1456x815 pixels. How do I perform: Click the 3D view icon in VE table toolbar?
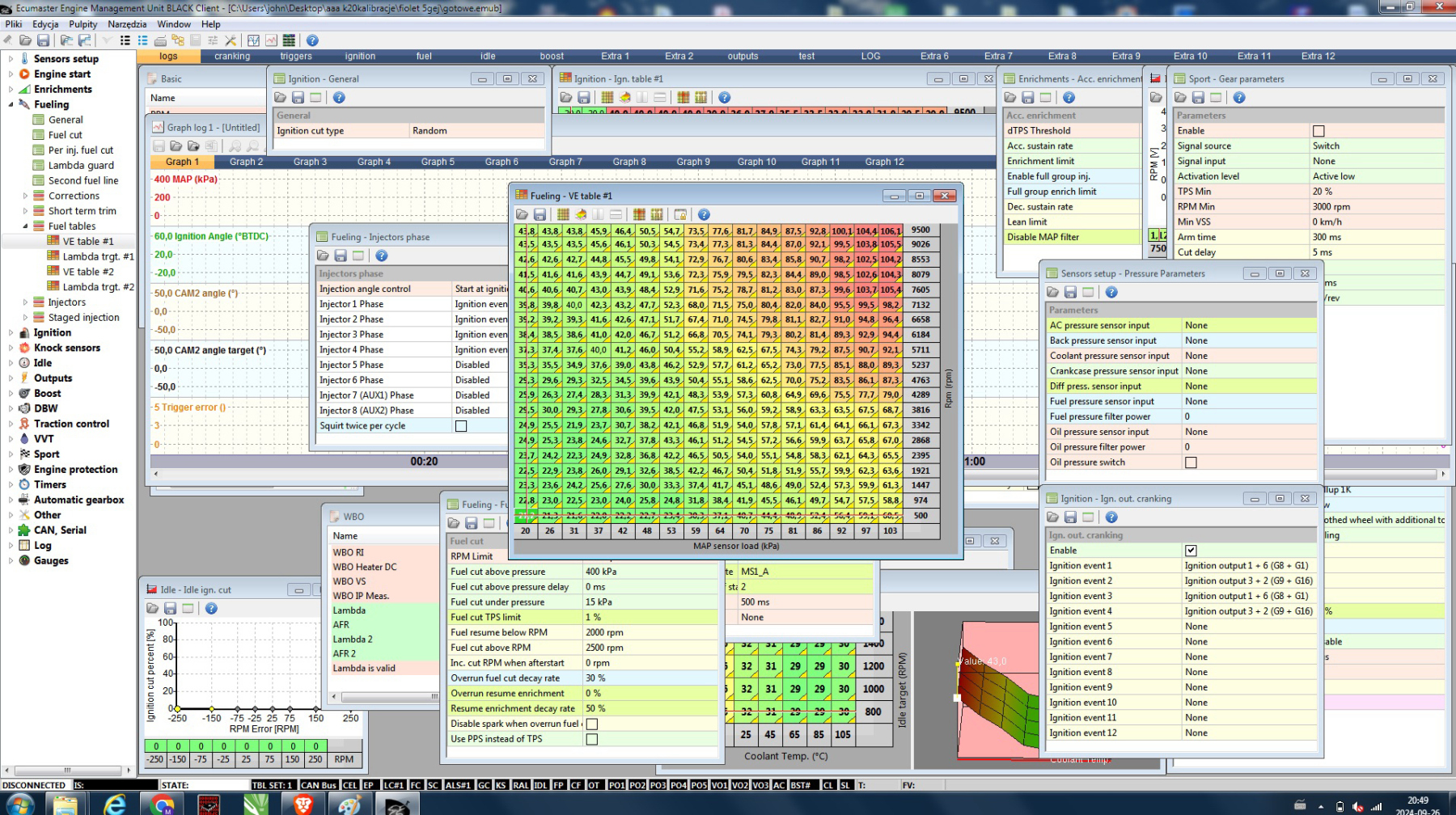tap(581, 214)
